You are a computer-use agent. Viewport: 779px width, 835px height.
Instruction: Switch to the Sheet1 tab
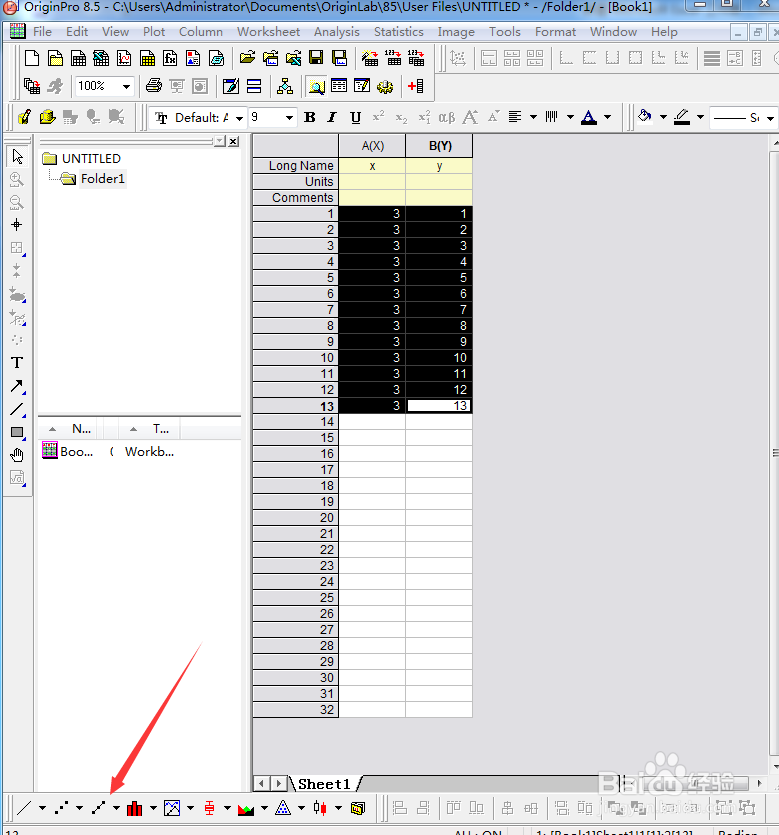pyautogui.click(x=324, y=784)
